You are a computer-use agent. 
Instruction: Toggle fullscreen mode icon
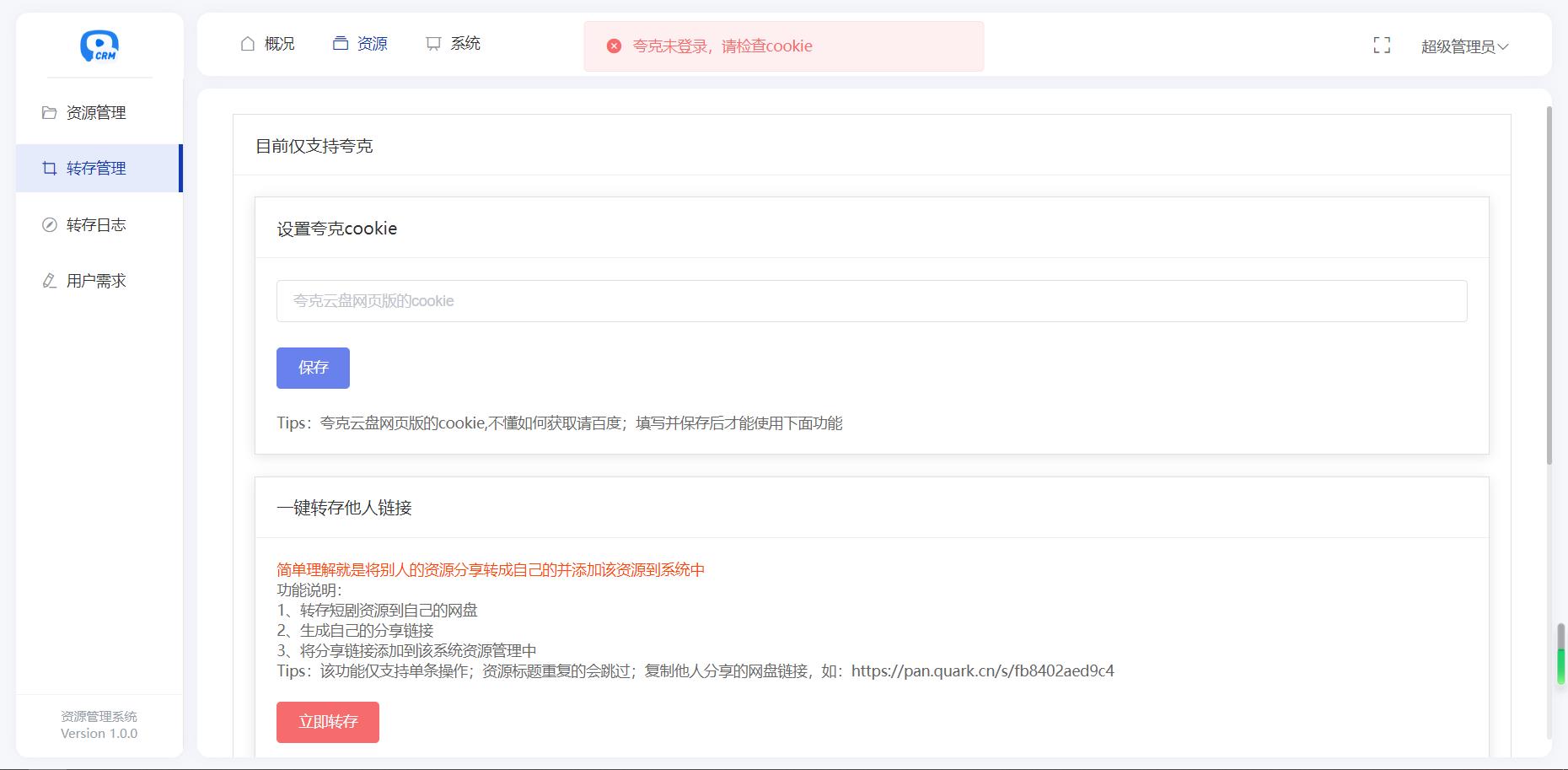1382,46
